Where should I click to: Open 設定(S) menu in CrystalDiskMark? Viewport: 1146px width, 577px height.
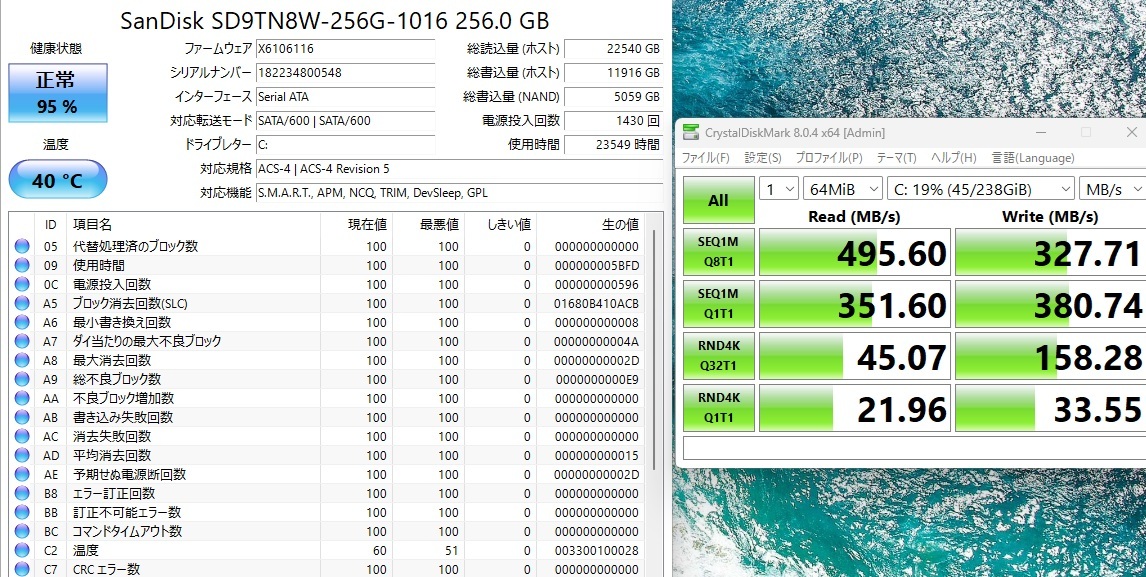(x=763, y=158)
